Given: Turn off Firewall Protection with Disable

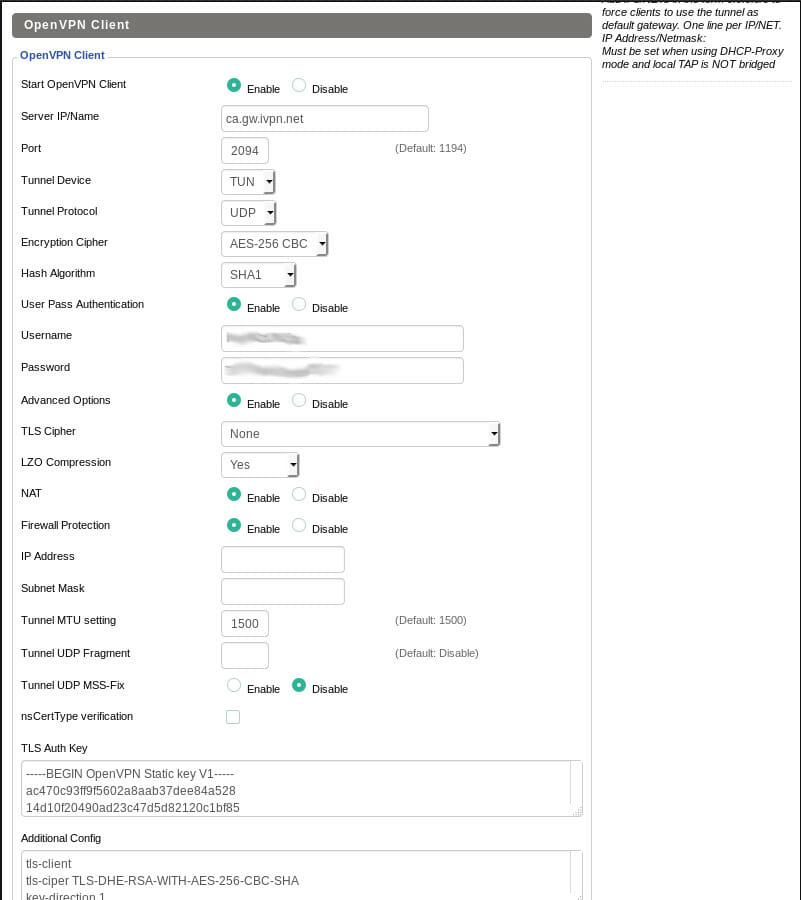Looking at the screenshot, I should pyautogui.click(x=299, y=525).
